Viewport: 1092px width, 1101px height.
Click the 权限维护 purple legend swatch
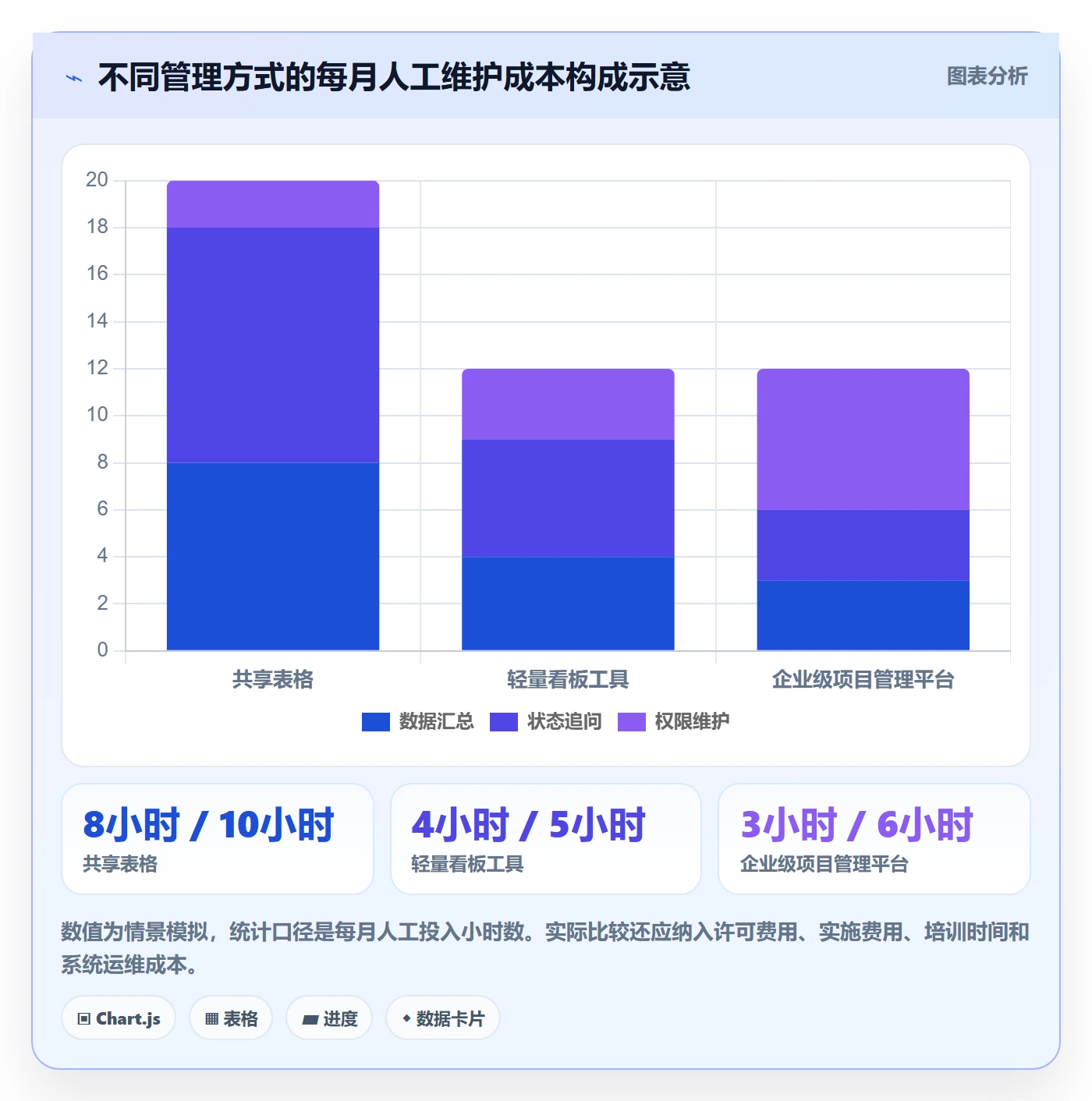coord(632,722)
